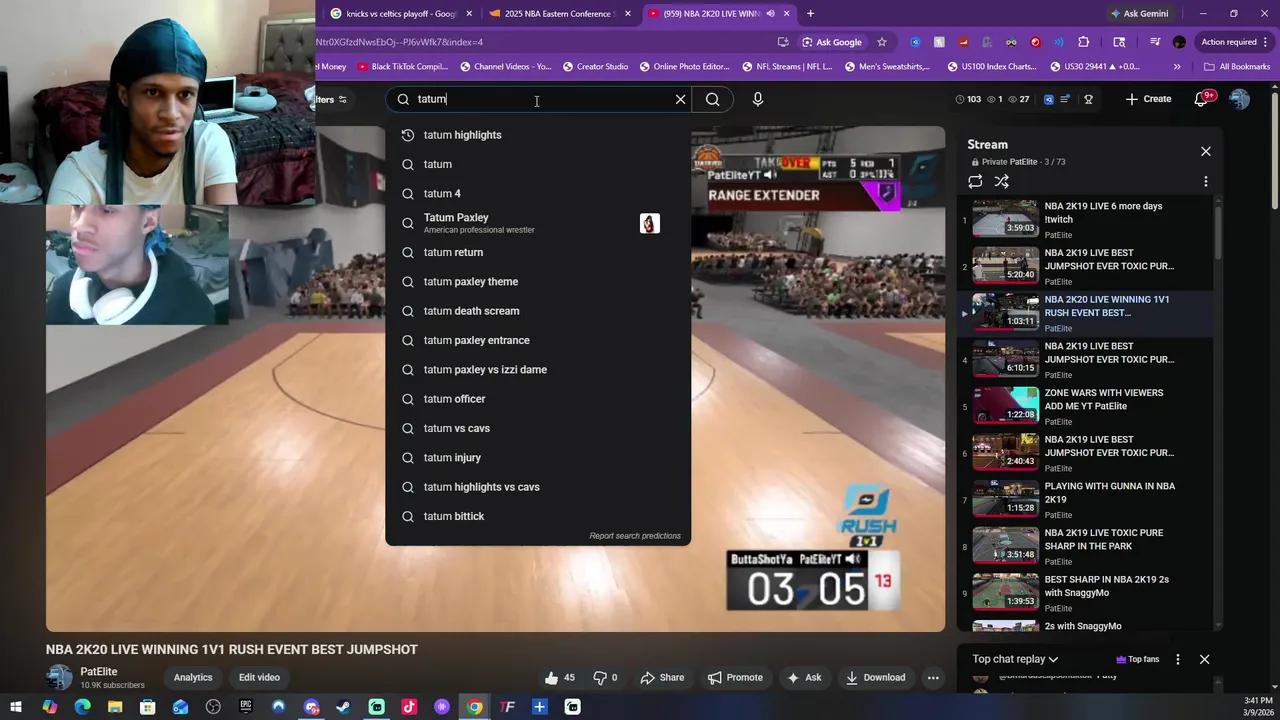1280x720 pixels.
Task: Mute the tab via speaker icon
Action: coord(770,14)
